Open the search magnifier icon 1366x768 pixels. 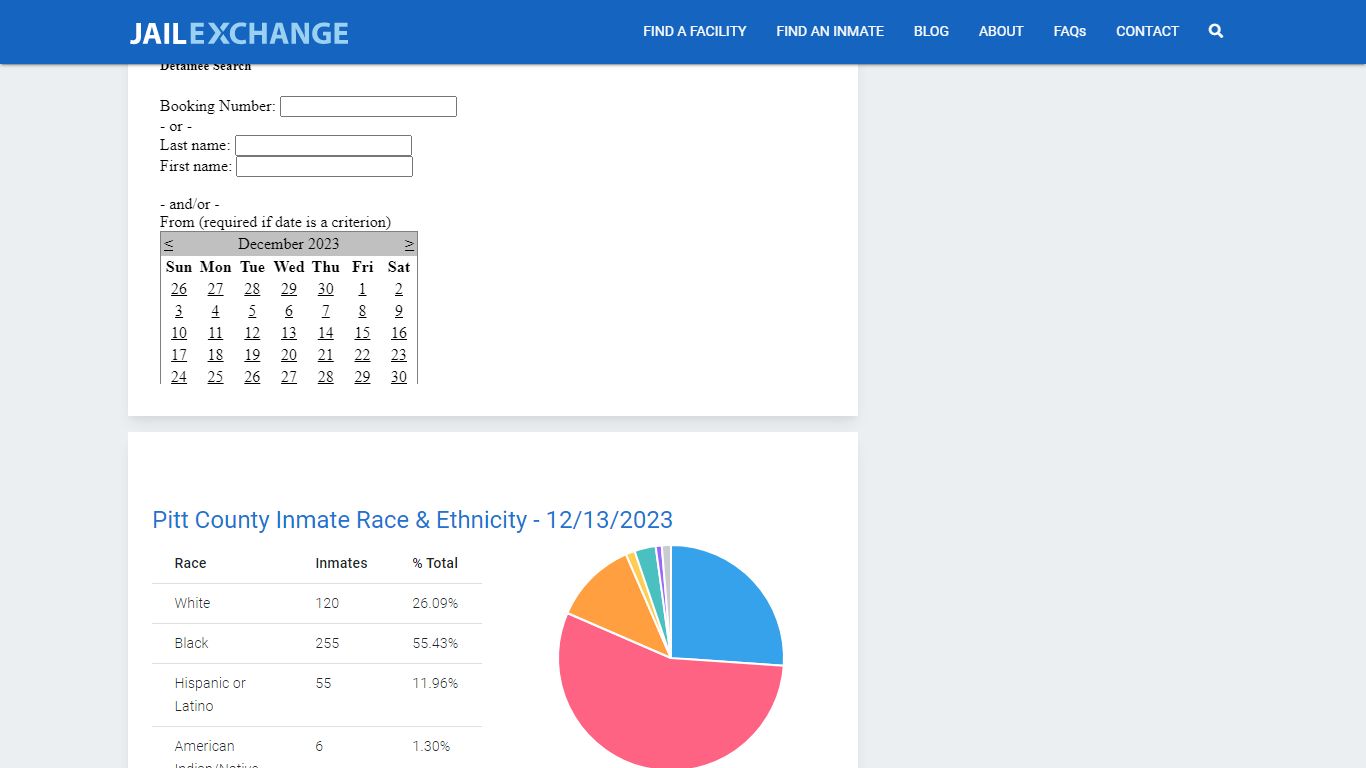tap(1215, 31)
